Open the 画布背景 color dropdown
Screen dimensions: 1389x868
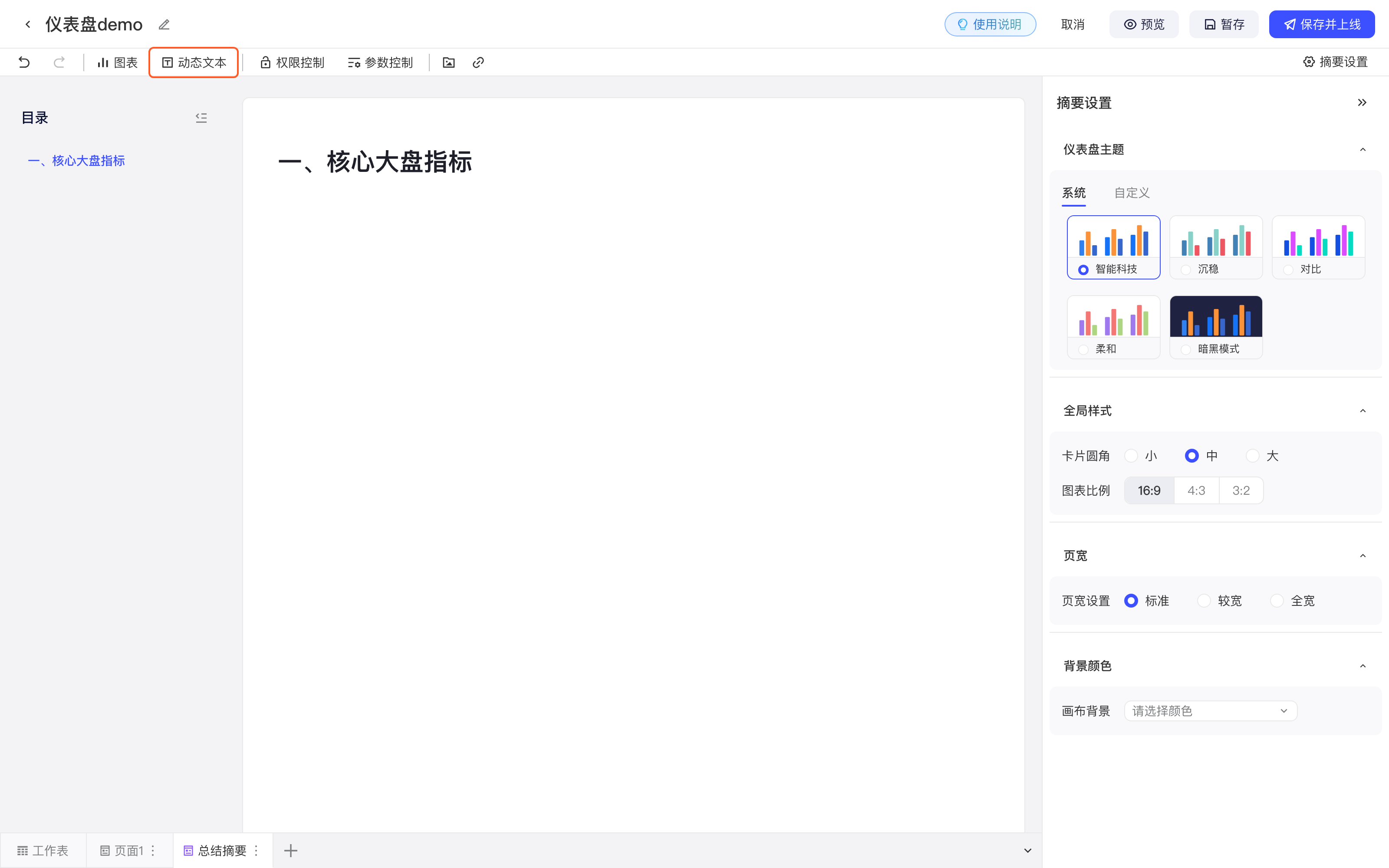[1211, 711]
